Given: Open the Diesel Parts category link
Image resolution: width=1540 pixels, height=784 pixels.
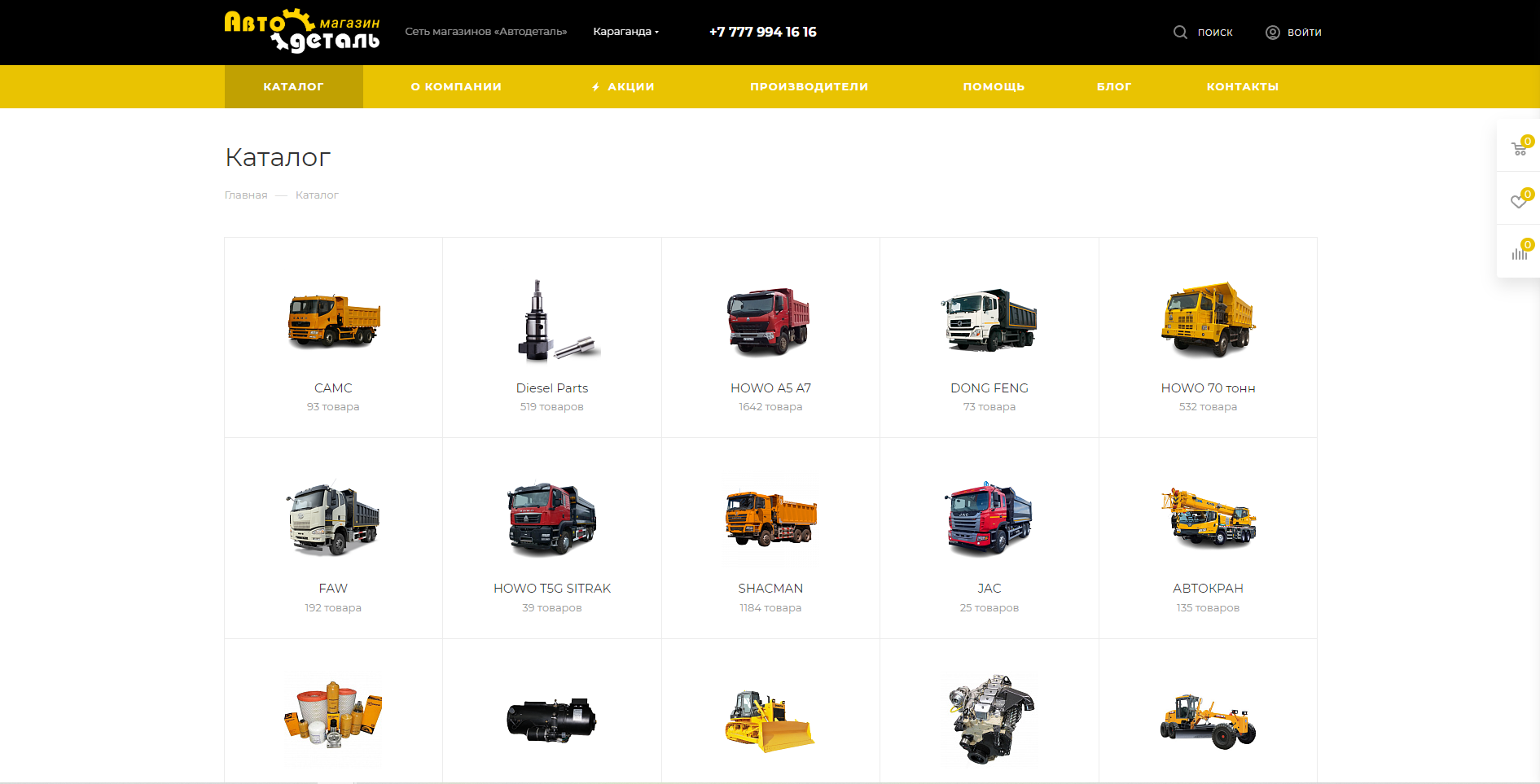Looking at the screenshot, I should [x=552, y=388].
